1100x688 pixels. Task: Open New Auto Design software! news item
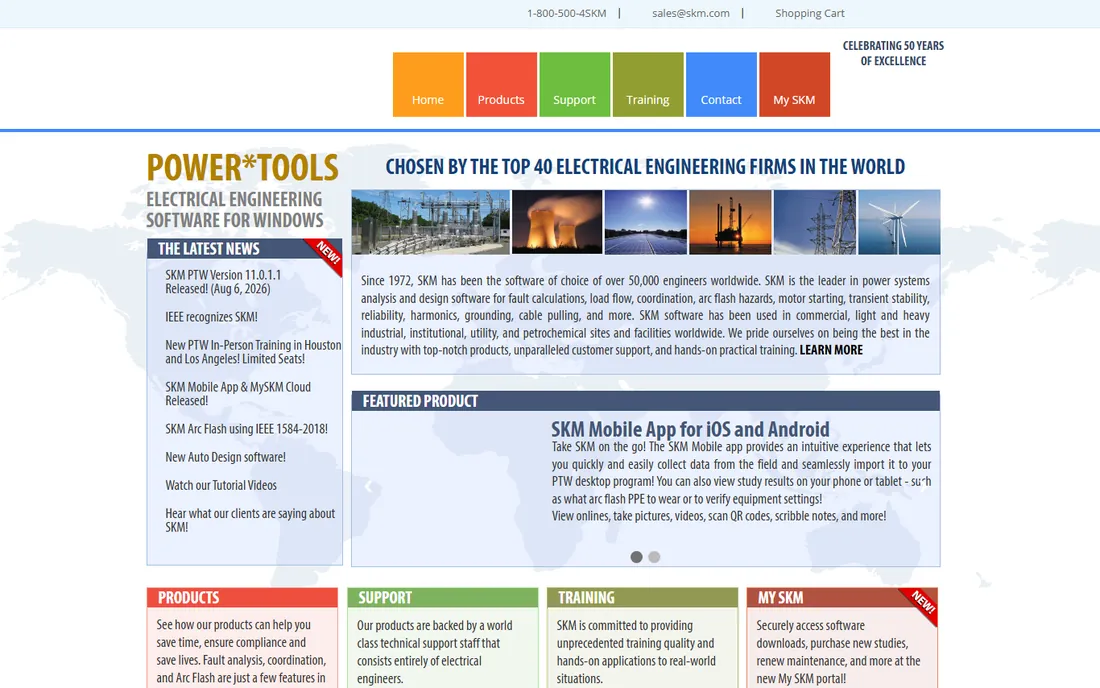[225, 457]
